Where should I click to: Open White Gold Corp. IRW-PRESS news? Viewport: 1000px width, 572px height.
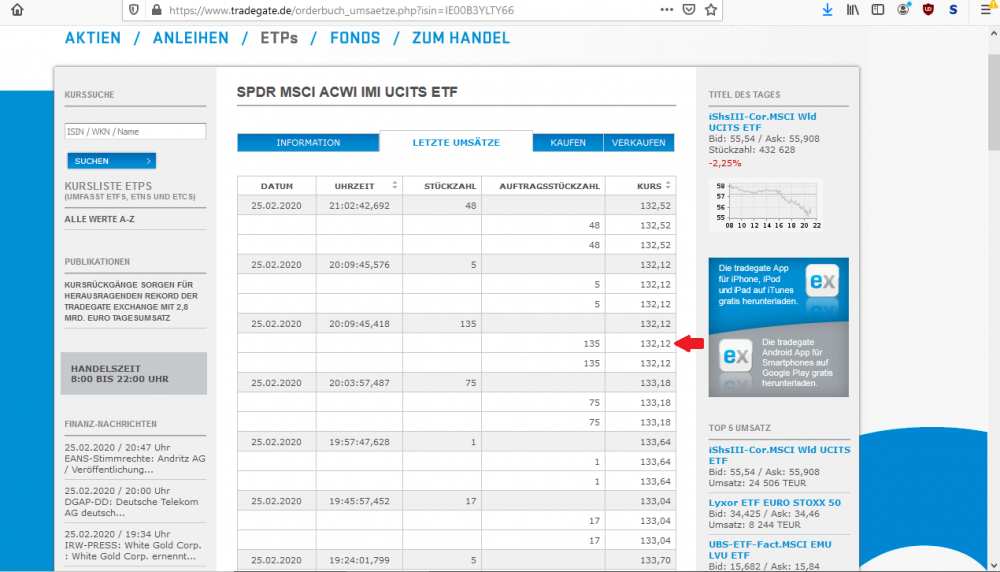click(133, 545)
